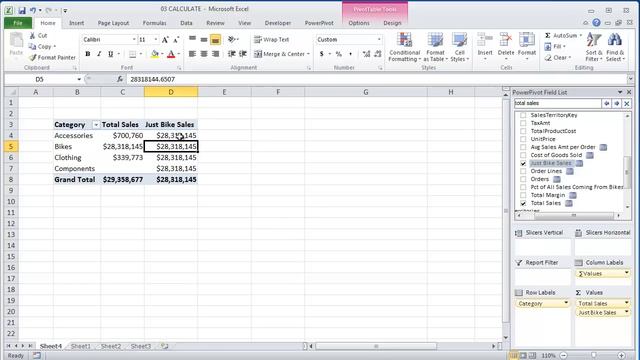640x360 pixels.
Task: Open the Just Bike Sales values dropdown
Action: (627, 312)
